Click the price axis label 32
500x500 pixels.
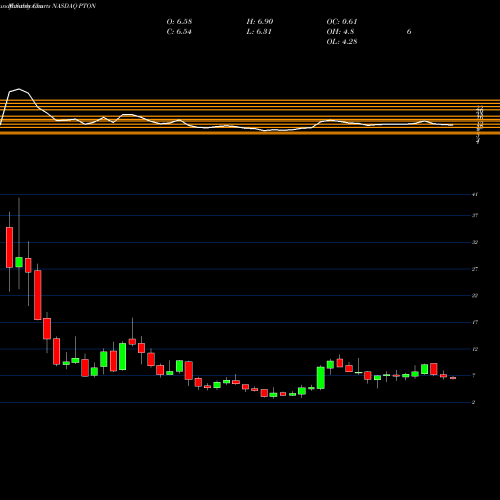(x=475, y=242)
